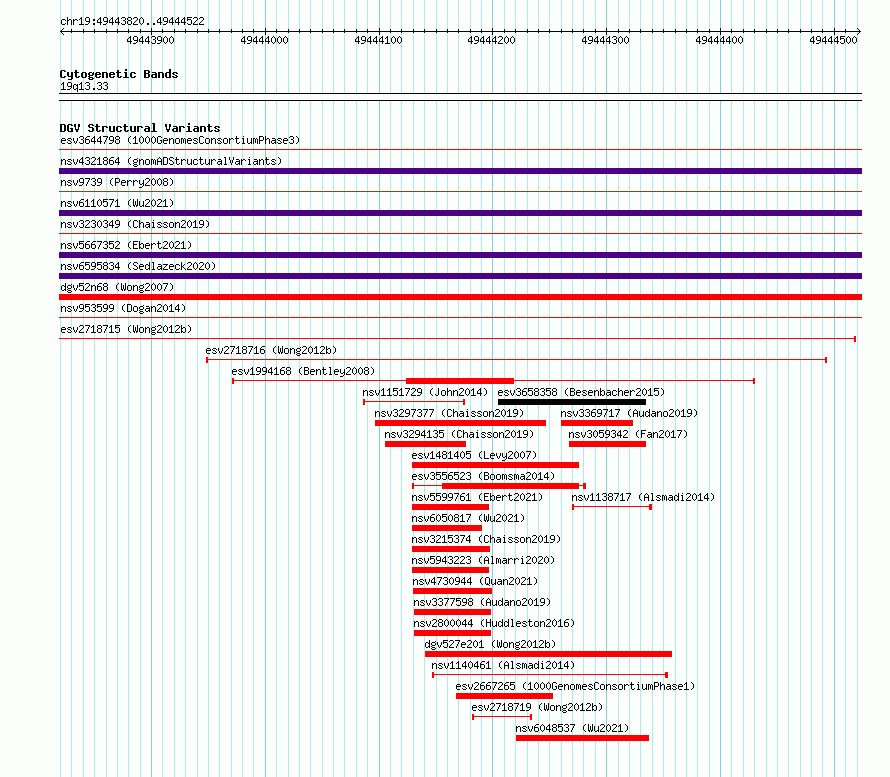Image resolution: width=890 pixels, height=777 pixels.
Task: Select the nsv1140461 (Alsmadi2014) label
Action: coord(503,665)
